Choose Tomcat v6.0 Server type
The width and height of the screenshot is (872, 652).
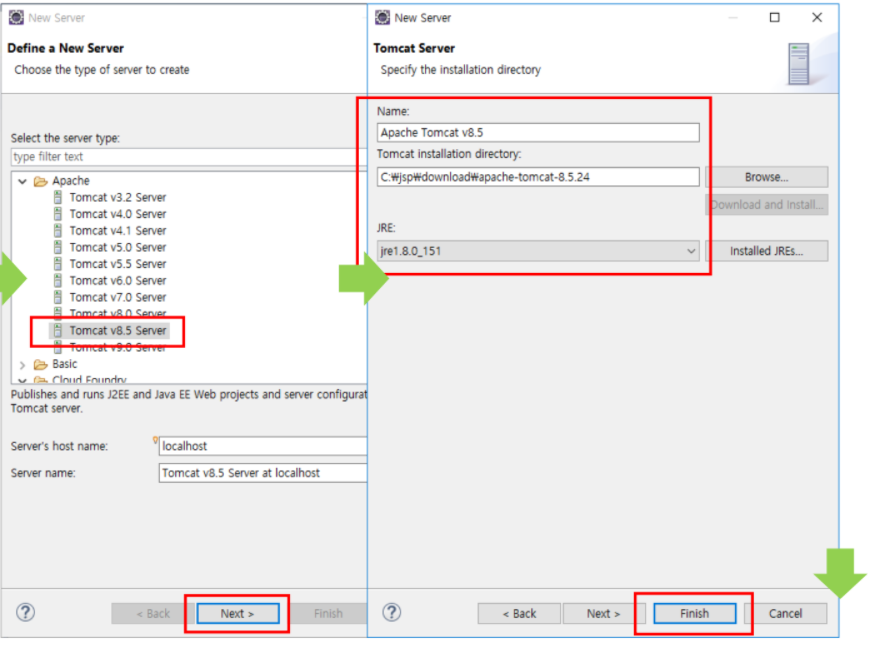(117, 281)
